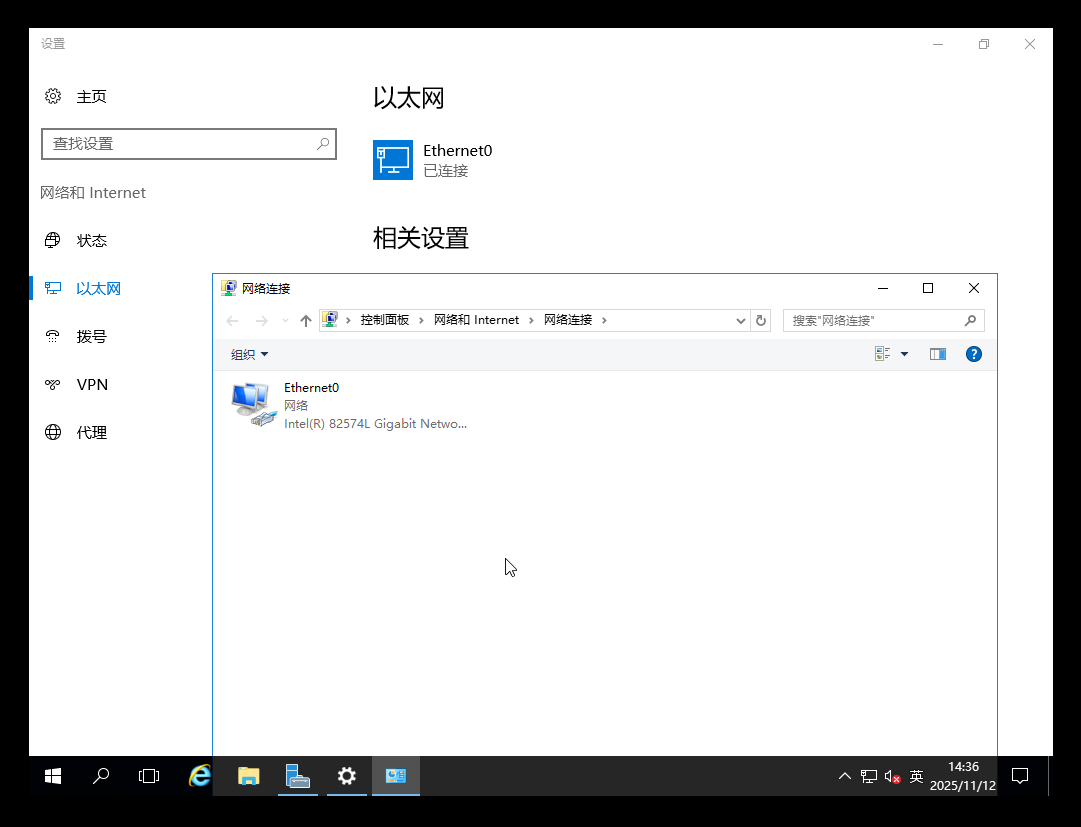
Task: Open Server Manager from taskbar
Action: (298, 776)
